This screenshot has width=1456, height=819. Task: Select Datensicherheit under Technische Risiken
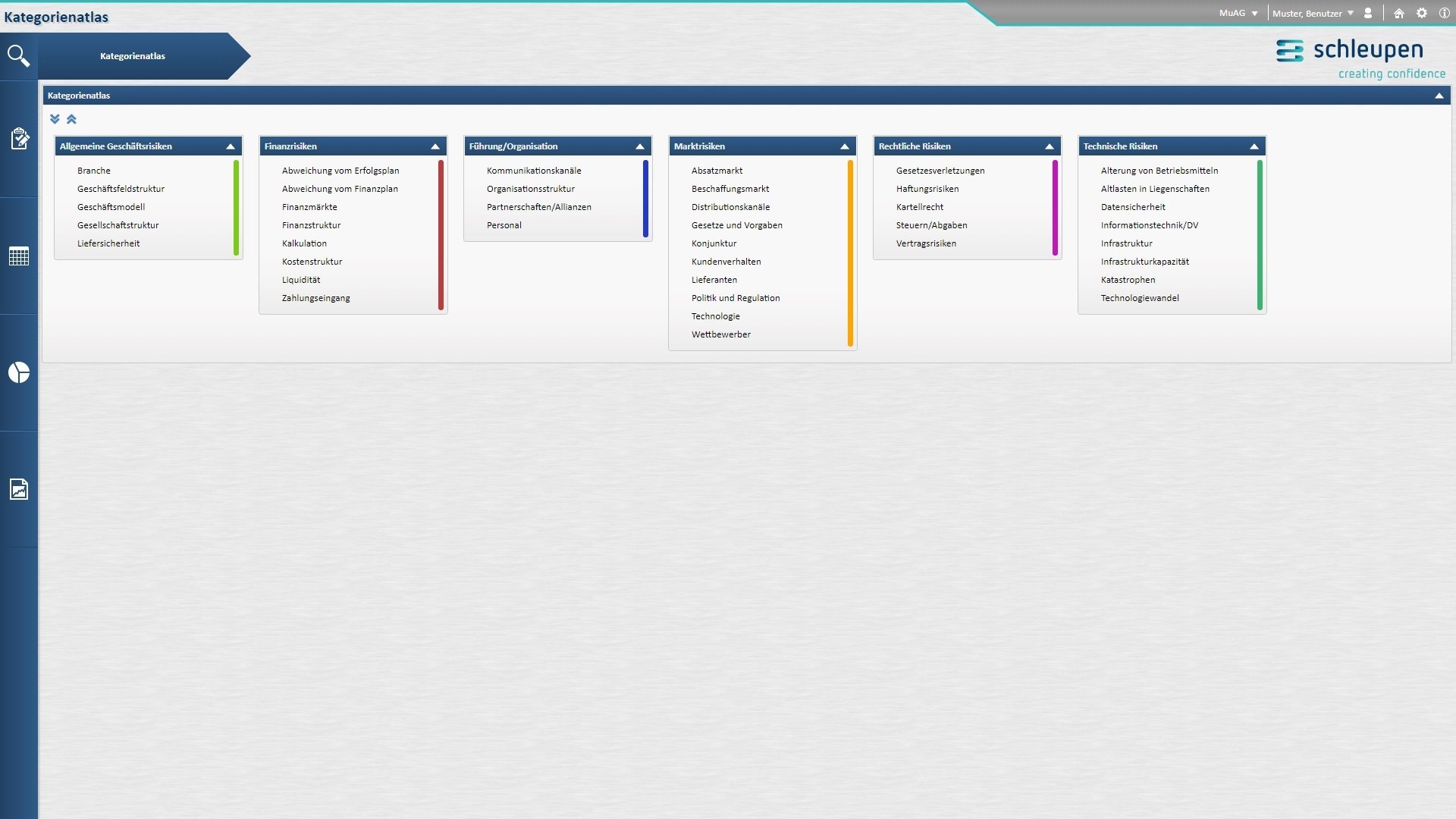point(1133,206)
